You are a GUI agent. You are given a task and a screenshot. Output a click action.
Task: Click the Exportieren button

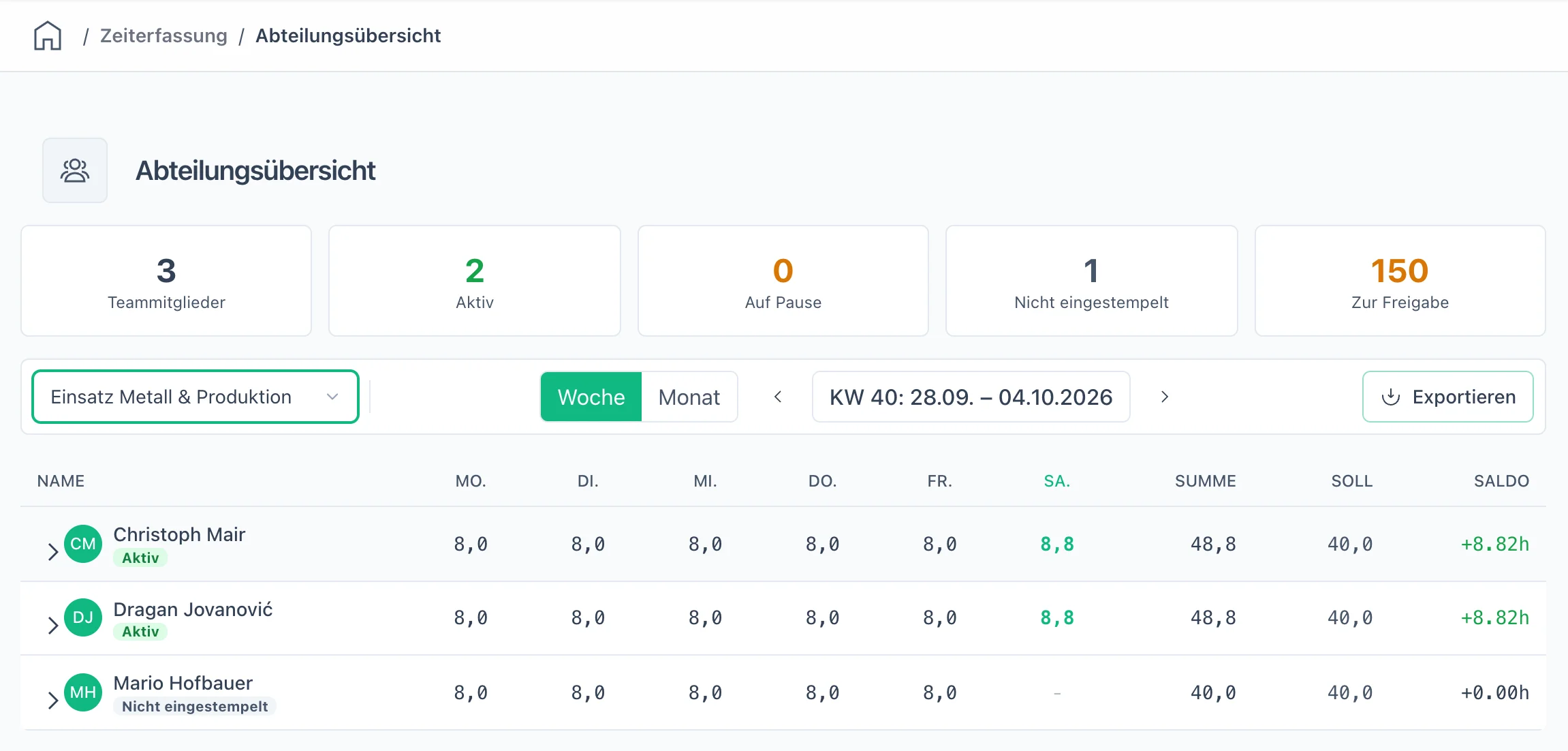tap(1448, 397)
